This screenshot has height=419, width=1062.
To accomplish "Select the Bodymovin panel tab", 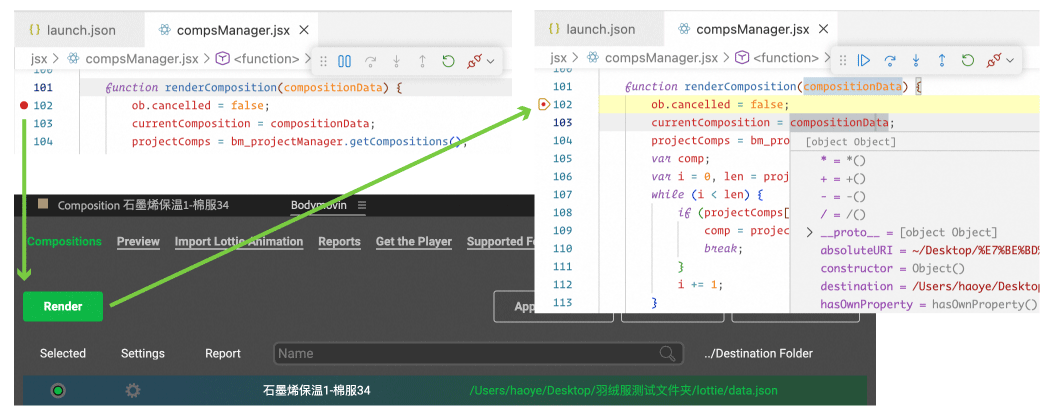I will coord(320,205).
